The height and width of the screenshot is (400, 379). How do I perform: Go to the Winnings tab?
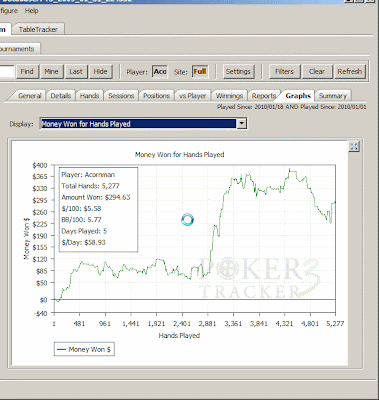229,96
